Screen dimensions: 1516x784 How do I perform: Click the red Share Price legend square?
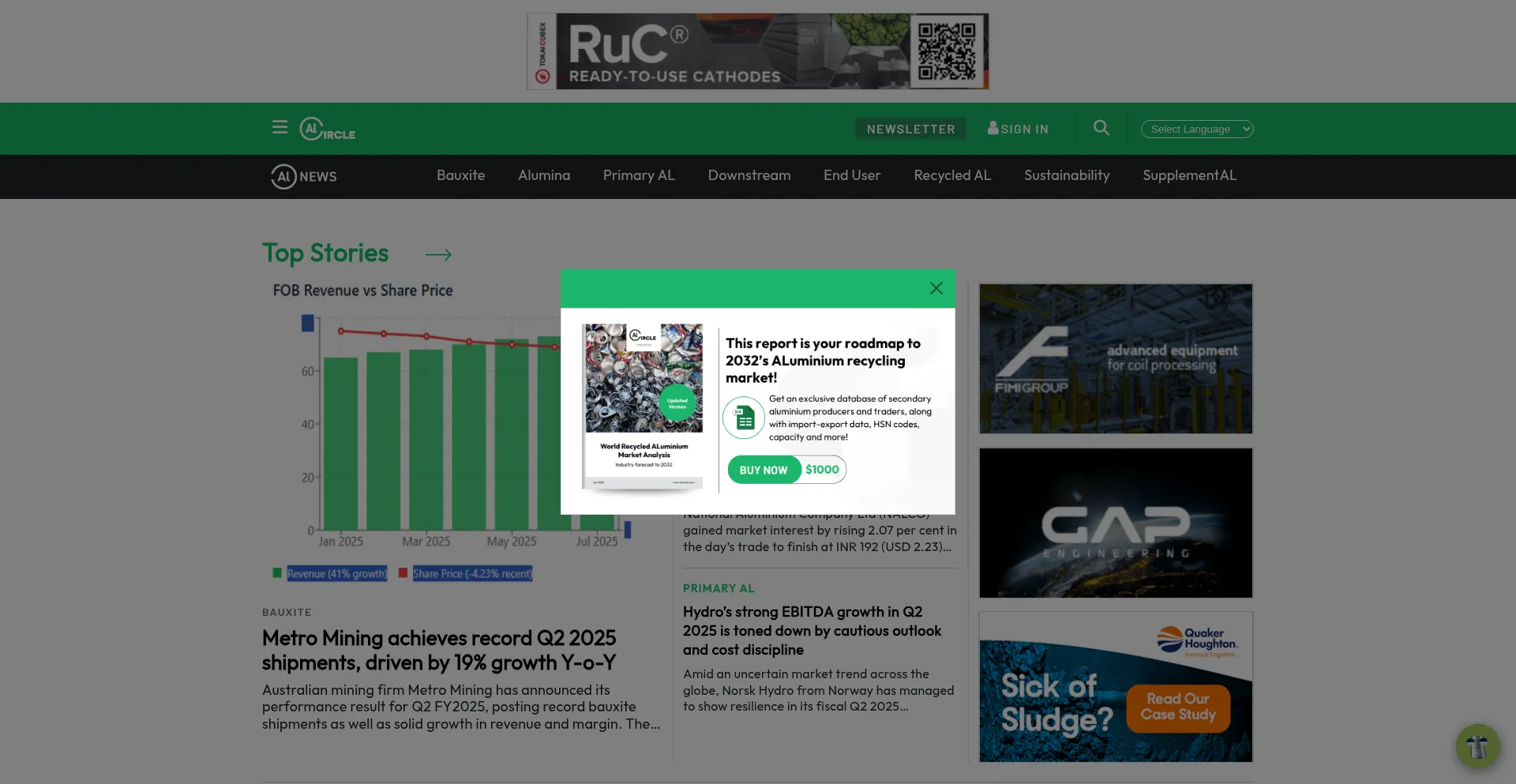[403, 573]
